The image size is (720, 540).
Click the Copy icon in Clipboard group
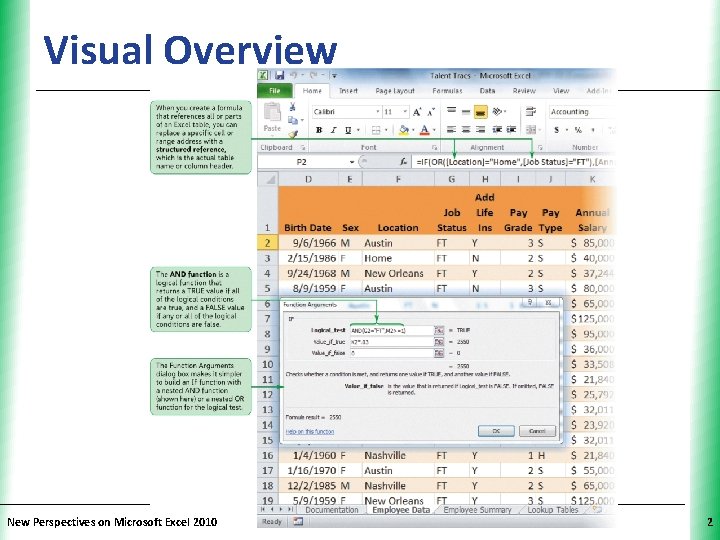tap(292, 120)
